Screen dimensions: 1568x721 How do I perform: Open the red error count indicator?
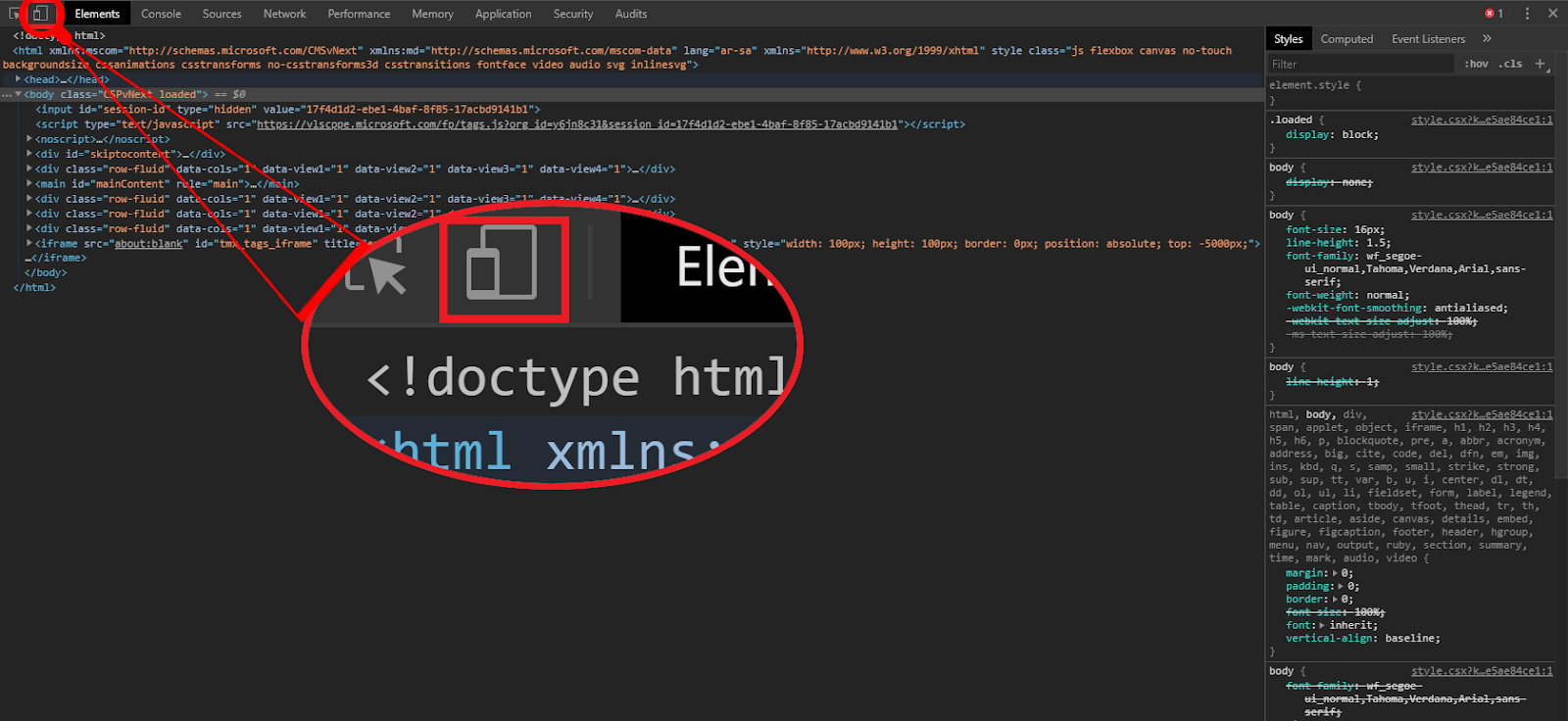point(1494,14)
